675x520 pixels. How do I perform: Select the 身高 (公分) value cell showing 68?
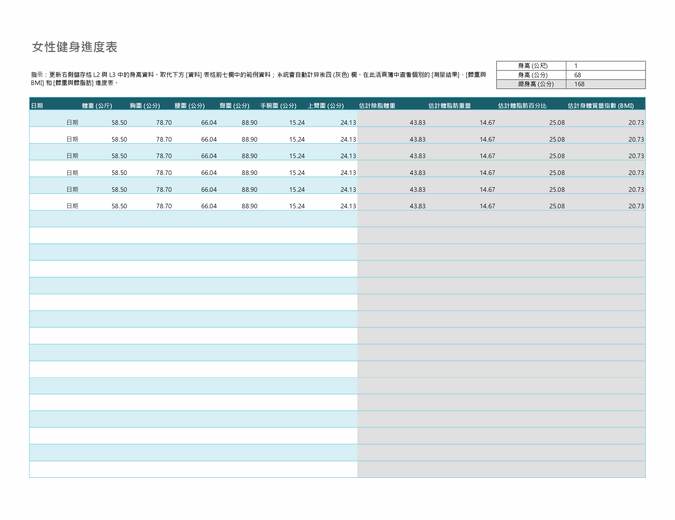point(607,75)
